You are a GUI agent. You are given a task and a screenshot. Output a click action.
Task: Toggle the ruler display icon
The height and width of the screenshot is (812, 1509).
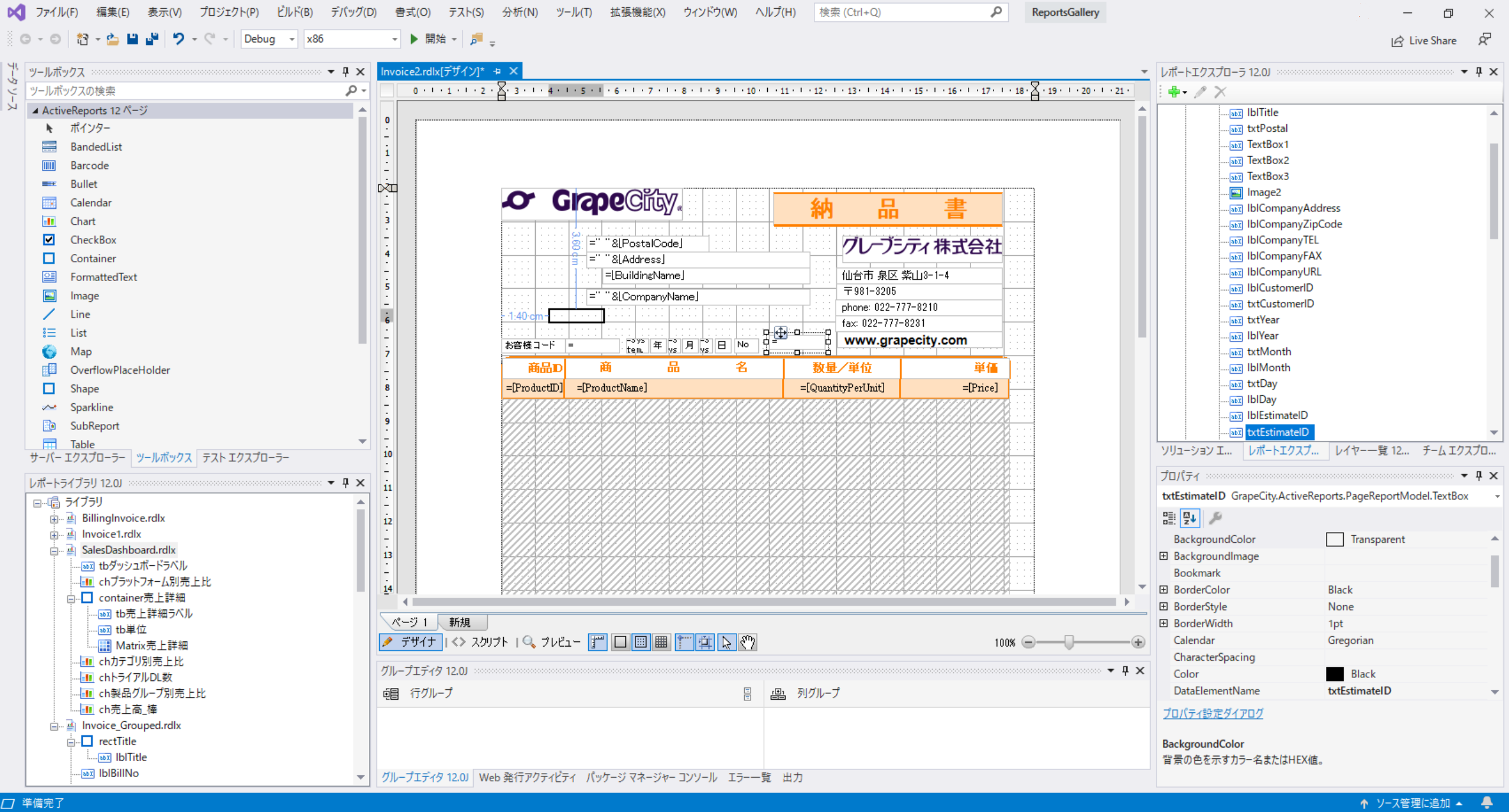click(598, 642)
